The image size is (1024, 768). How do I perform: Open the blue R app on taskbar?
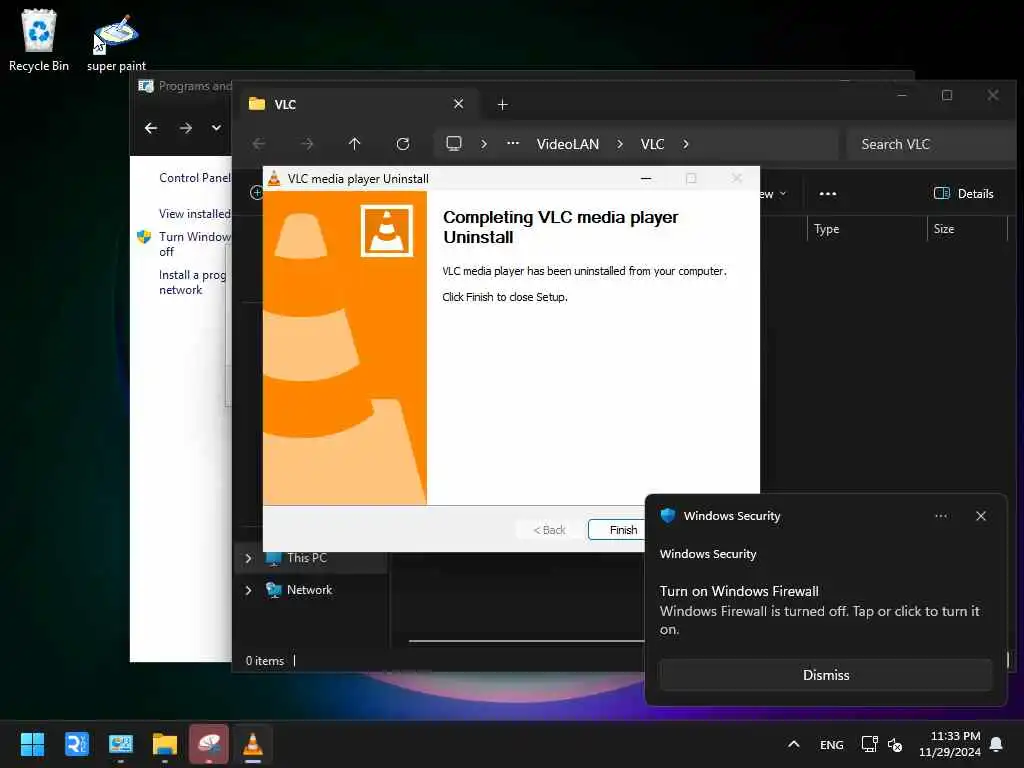point(76,744)
